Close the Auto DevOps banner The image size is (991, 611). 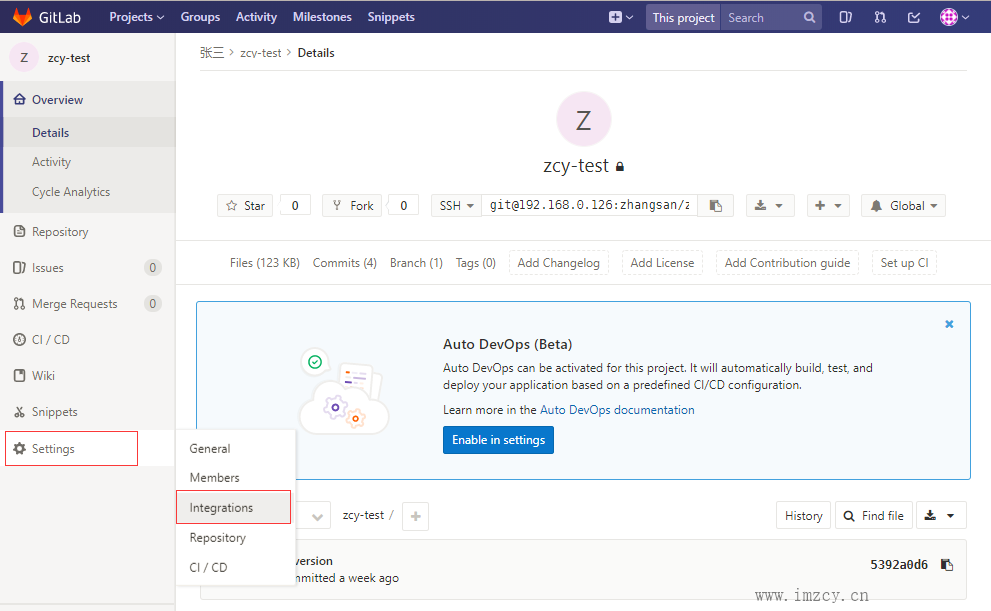pyautogui.click(x=949, y=324)
